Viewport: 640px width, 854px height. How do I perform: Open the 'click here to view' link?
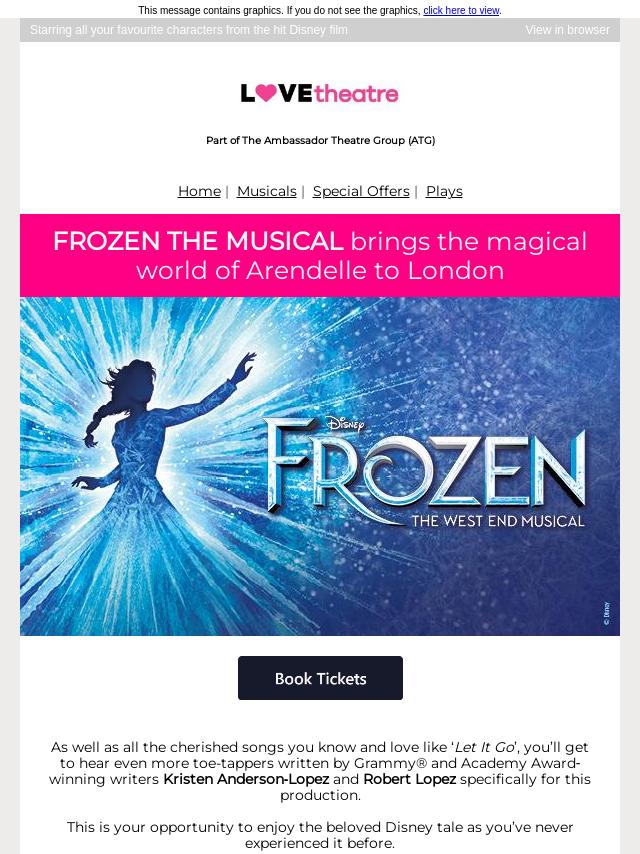coord(461,10)
